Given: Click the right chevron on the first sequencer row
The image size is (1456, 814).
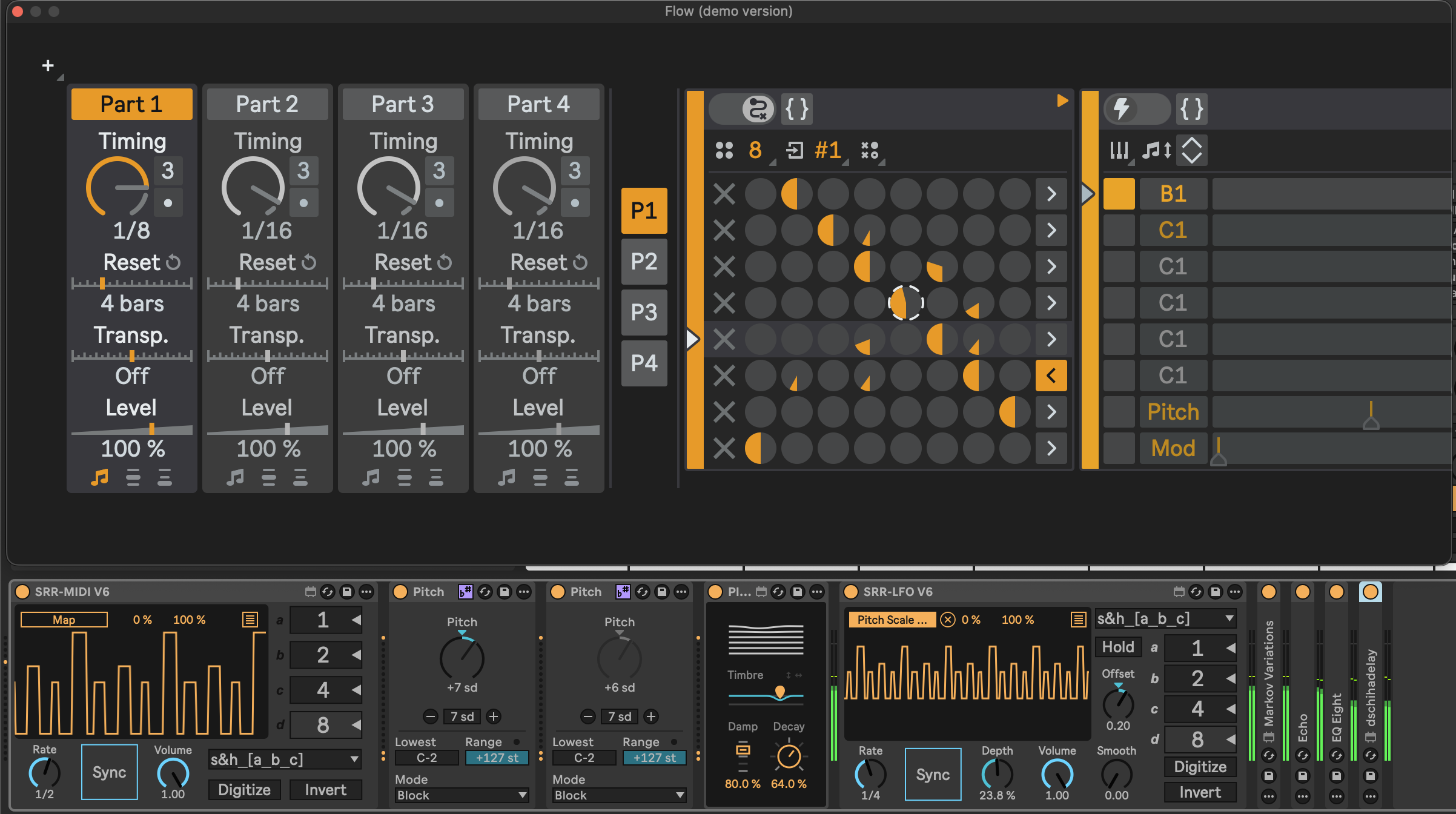Looking at the screenshot, I should pyautogui.click(x=1051, y=194).
